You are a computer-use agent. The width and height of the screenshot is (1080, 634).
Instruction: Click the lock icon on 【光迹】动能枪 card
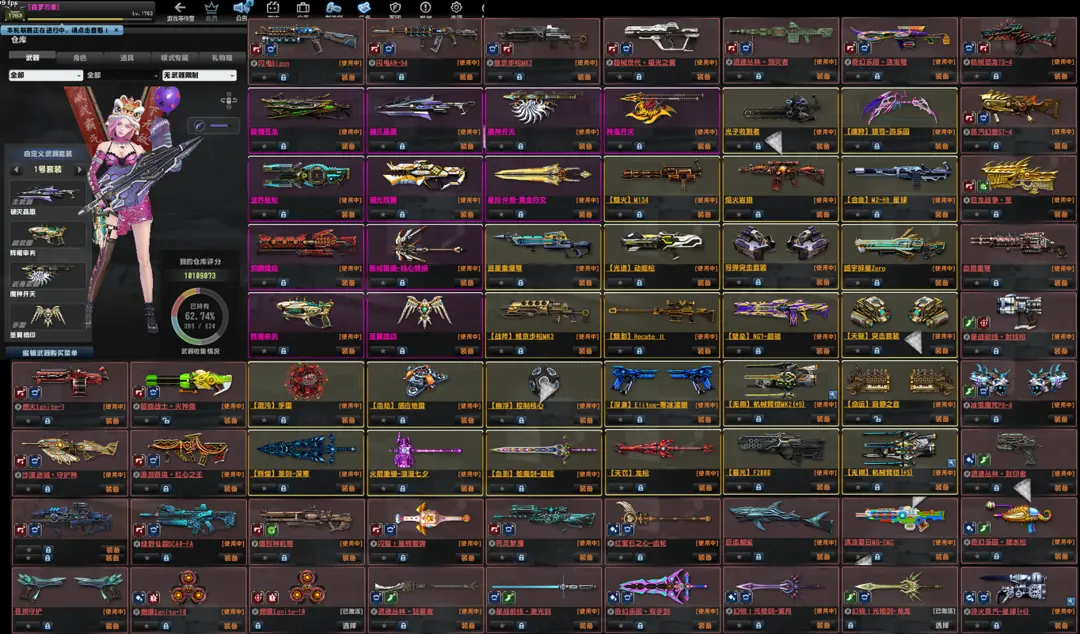coord(638,283)
